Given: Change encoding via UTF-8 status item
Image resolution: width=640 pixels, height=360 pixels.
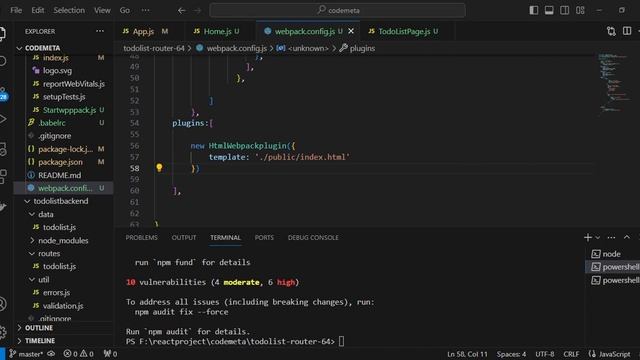Looking at the screenshot, I should pos(544,354).
